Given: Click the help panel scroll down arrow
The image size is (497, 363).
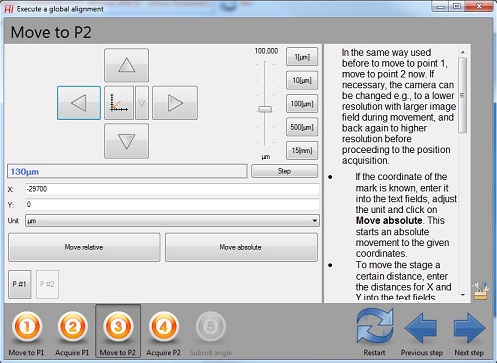Looking at the screenshot, I should tap(463, 295).
